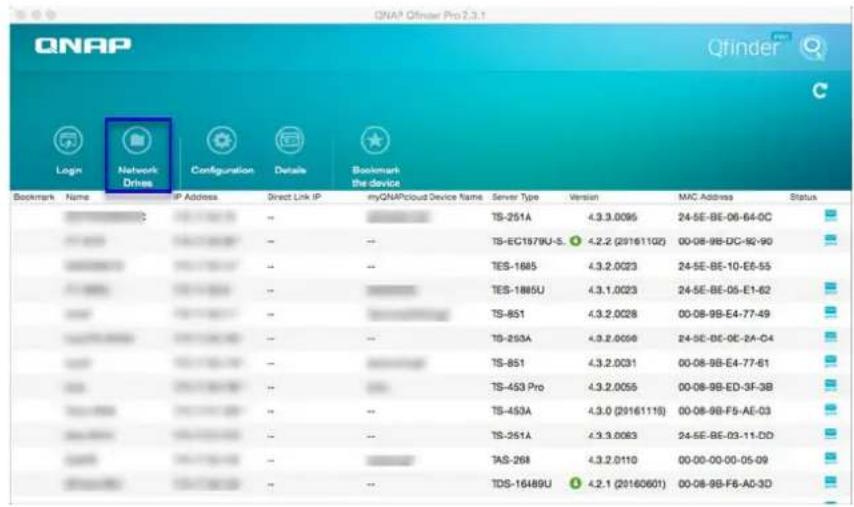
Task: Click version 4.3.1.0023 in the list
Action: (612, 290)
